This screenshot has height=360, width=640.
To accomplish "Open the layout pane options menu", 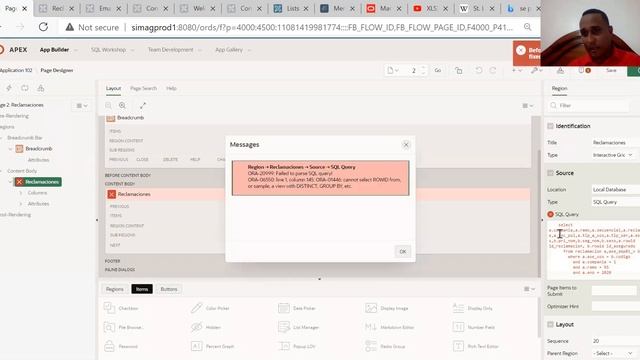I will click(x=528, y=106).
